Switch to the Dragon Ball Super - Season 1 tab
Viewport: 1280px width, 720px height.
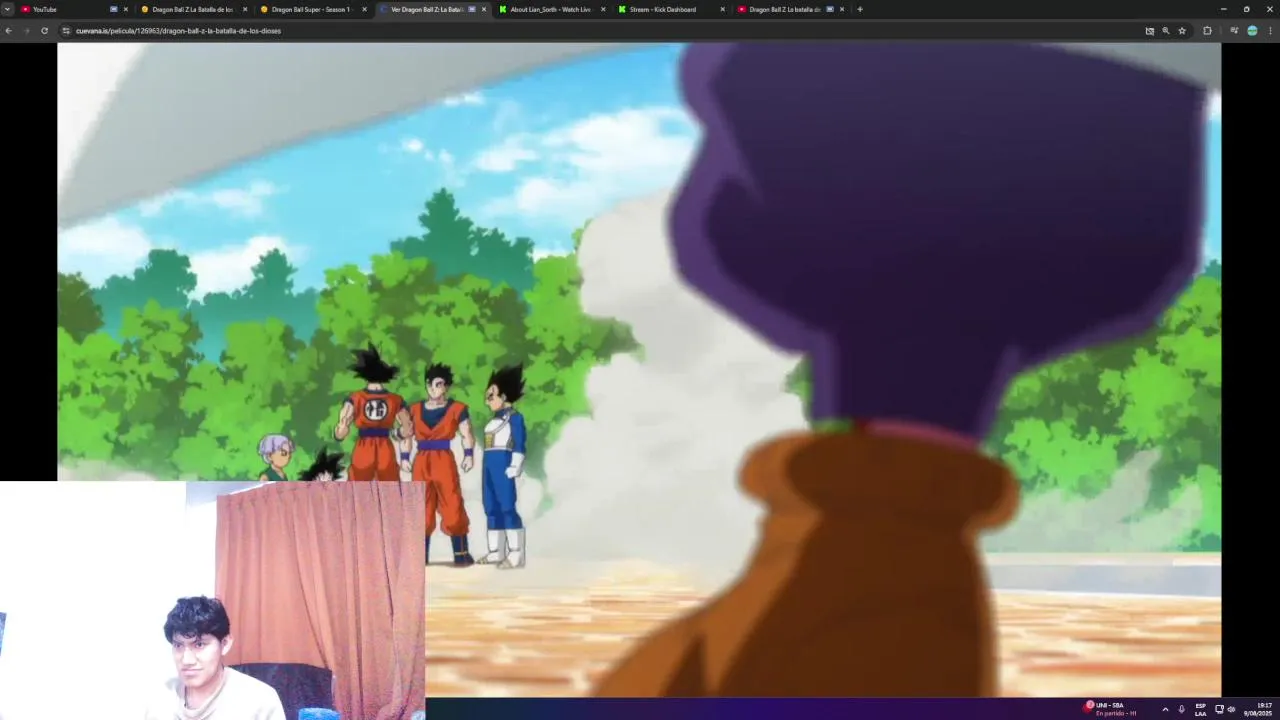(312, 9)
